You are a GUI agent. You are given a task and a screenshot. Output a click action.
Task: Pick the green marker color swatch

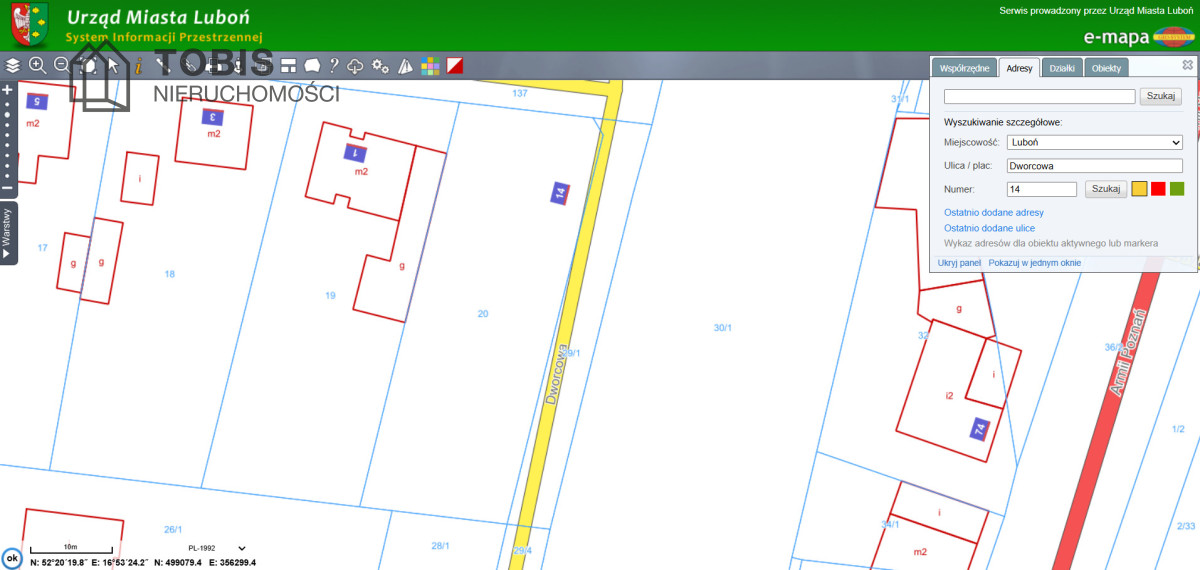[1177, 189]
